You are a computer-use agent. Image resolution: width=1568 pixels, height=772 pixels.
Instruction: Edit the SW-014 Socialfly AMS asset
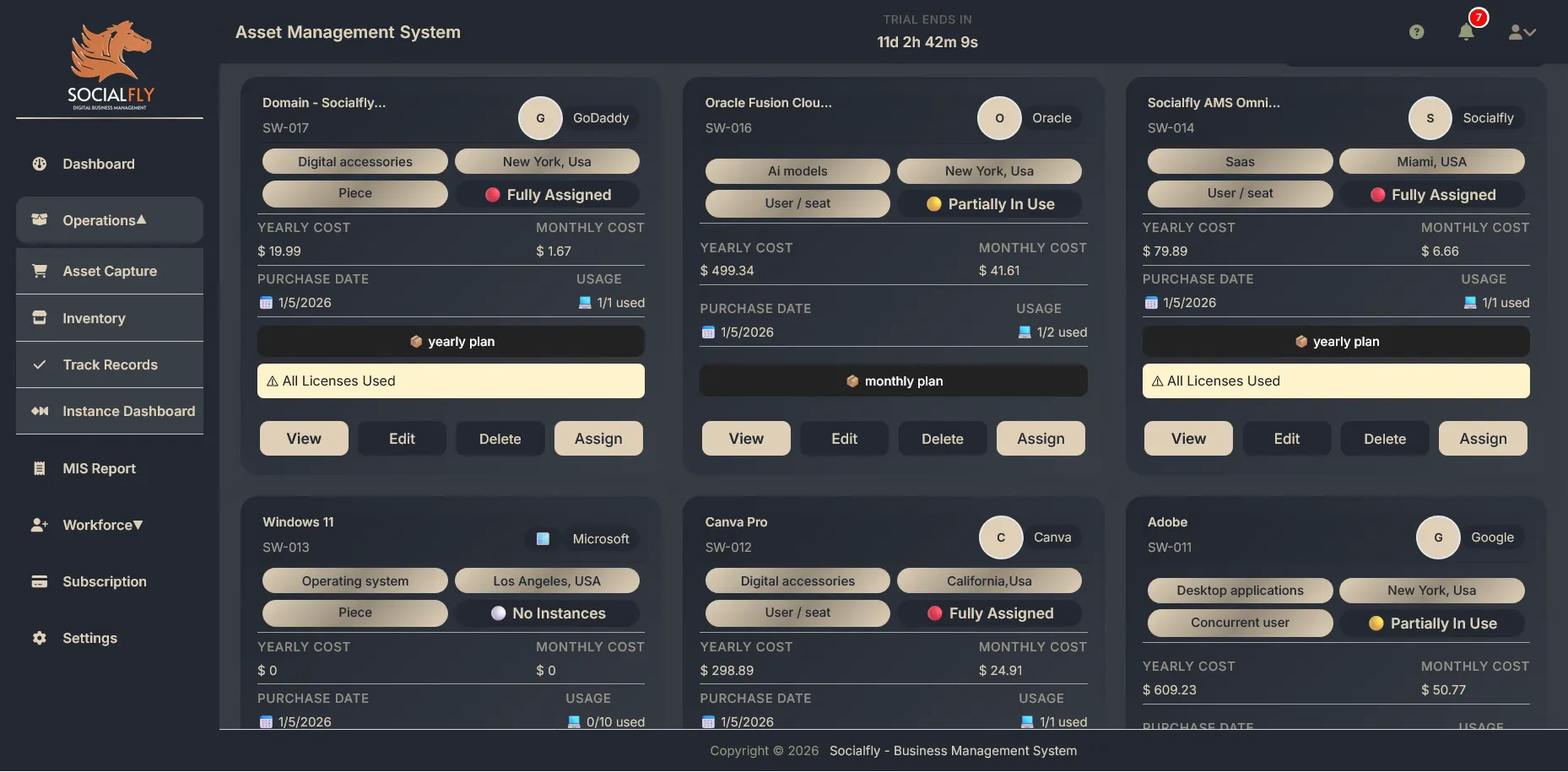point(1287,439)
